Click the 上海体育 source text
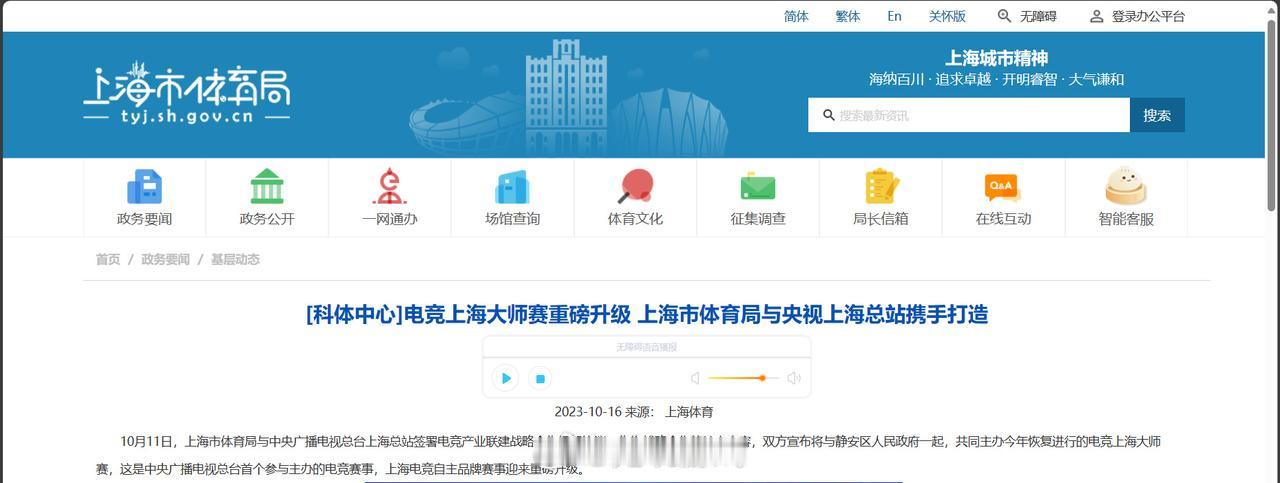Image resolution: width=1280 pixels, height=483 pixels. [x=689, y=412]
